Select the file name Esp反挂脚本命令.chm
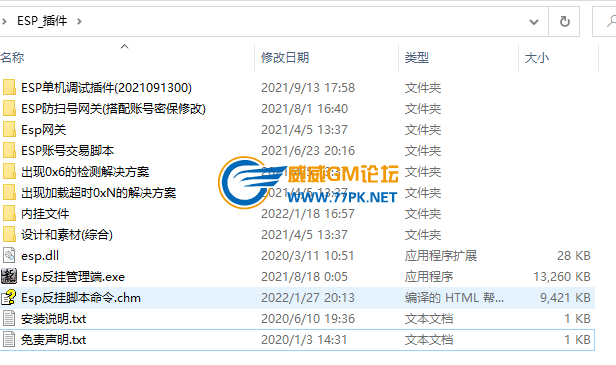The width and height of the screenshot is (616, 365). [x=81, y=297]
